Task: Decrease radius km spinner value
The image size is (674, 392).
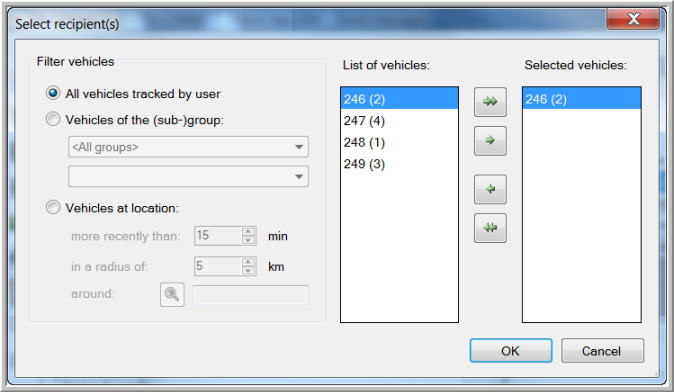Action: coord(248,270)
